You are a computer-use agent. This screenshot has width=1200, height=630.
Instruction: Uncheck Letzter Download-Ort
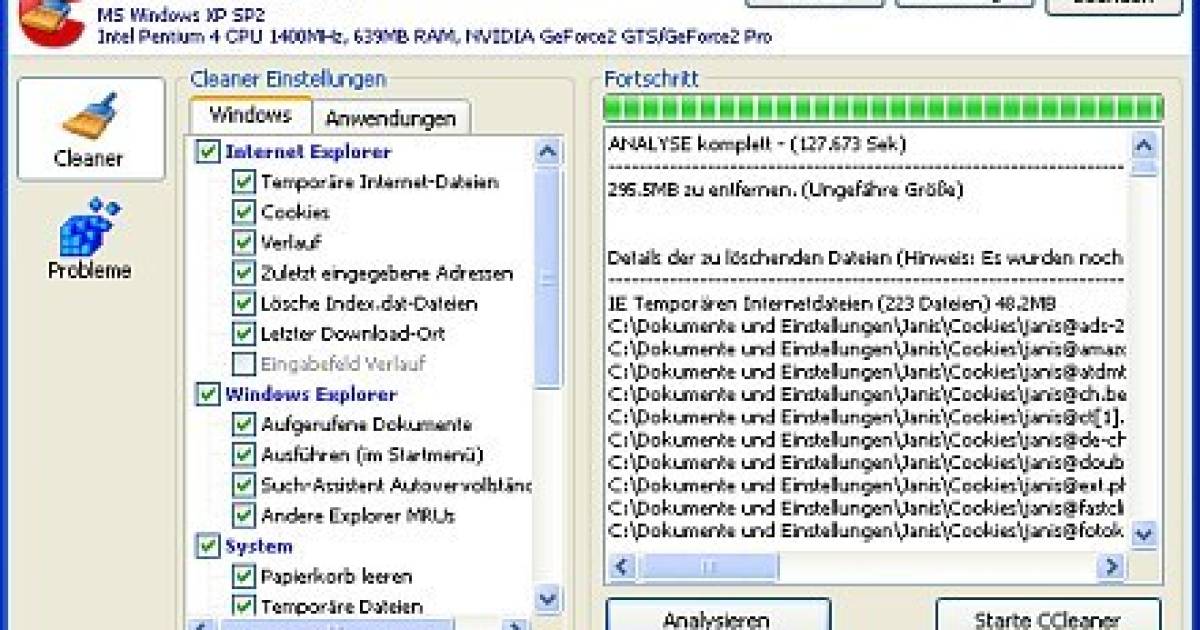pos(243,333)
